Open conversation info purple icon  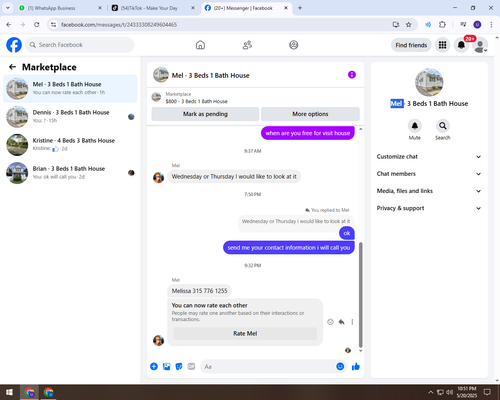pyautogui.click(x=352, y=75)
